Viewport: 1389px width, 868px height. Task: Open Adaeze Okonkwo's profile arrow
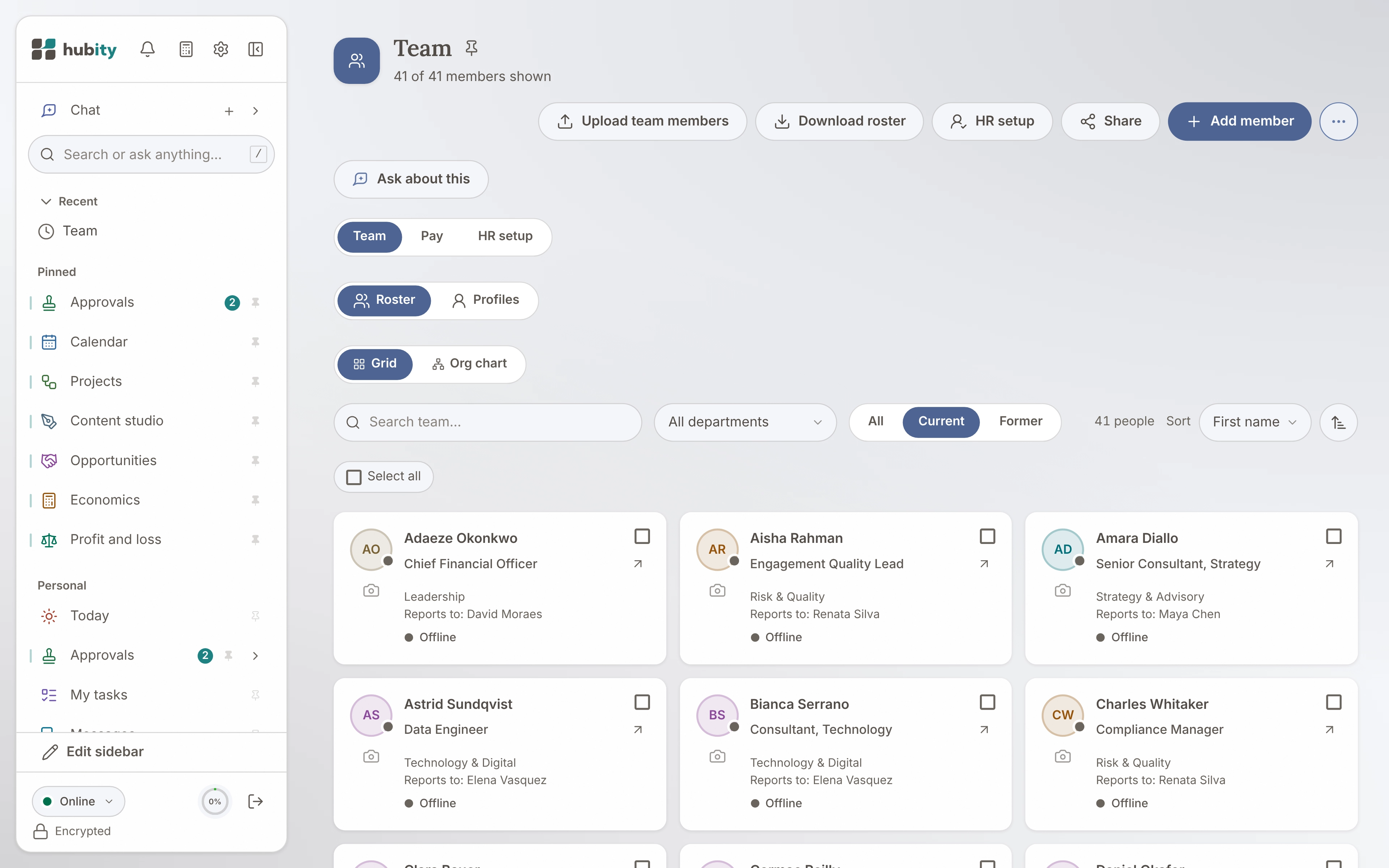(638, 564)
